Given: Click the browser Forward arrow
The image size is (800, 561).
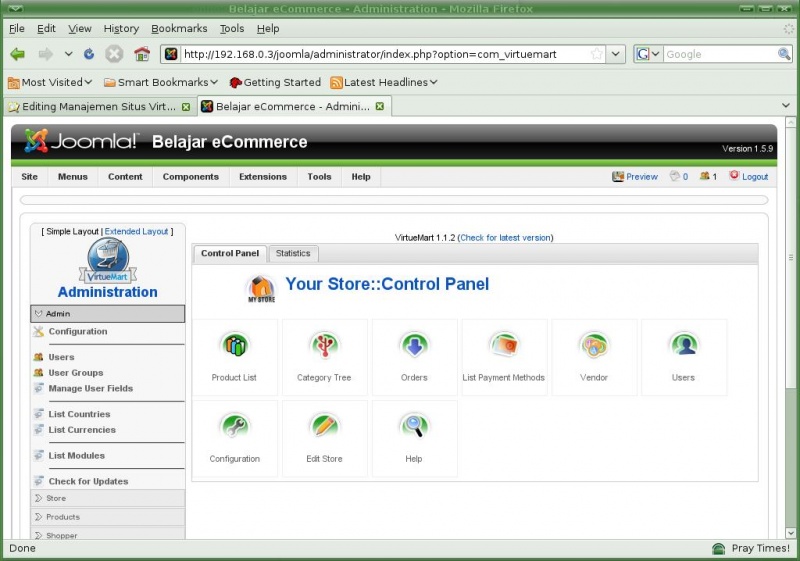Looking at the screenshot, I should (x=45, y=54).
